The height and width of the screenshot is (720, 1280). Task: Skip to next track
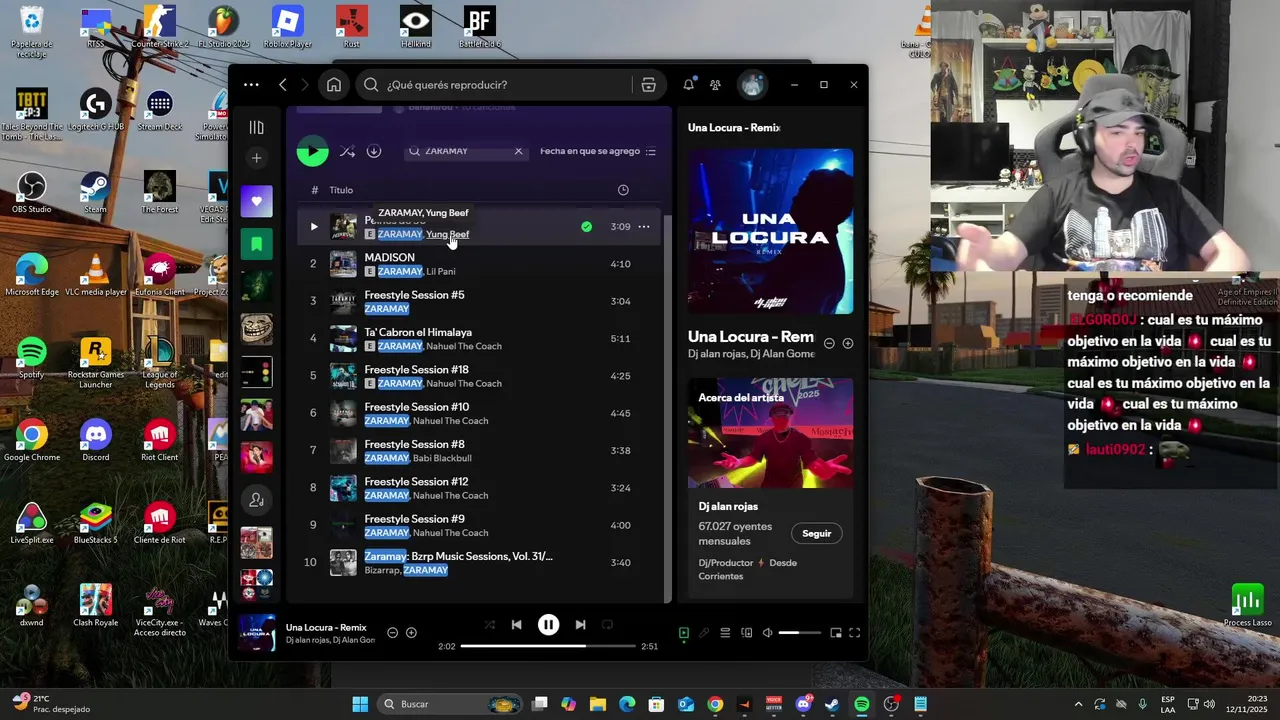tap(580, 625)
